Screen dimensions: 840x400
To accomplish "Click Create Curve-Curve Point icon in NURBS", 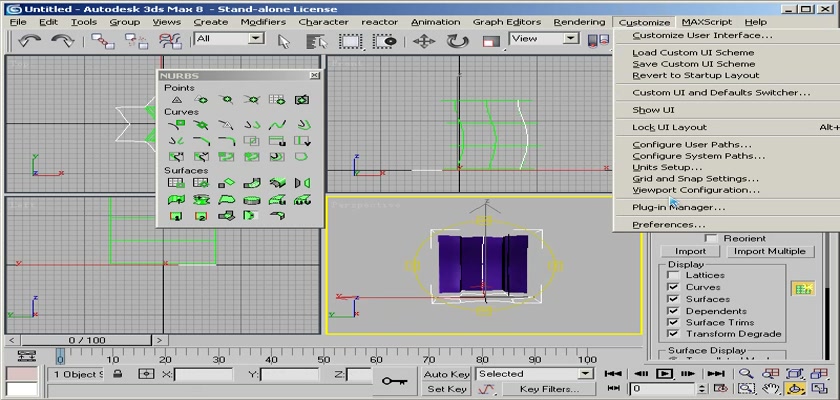I will click(x=251, y=100).
